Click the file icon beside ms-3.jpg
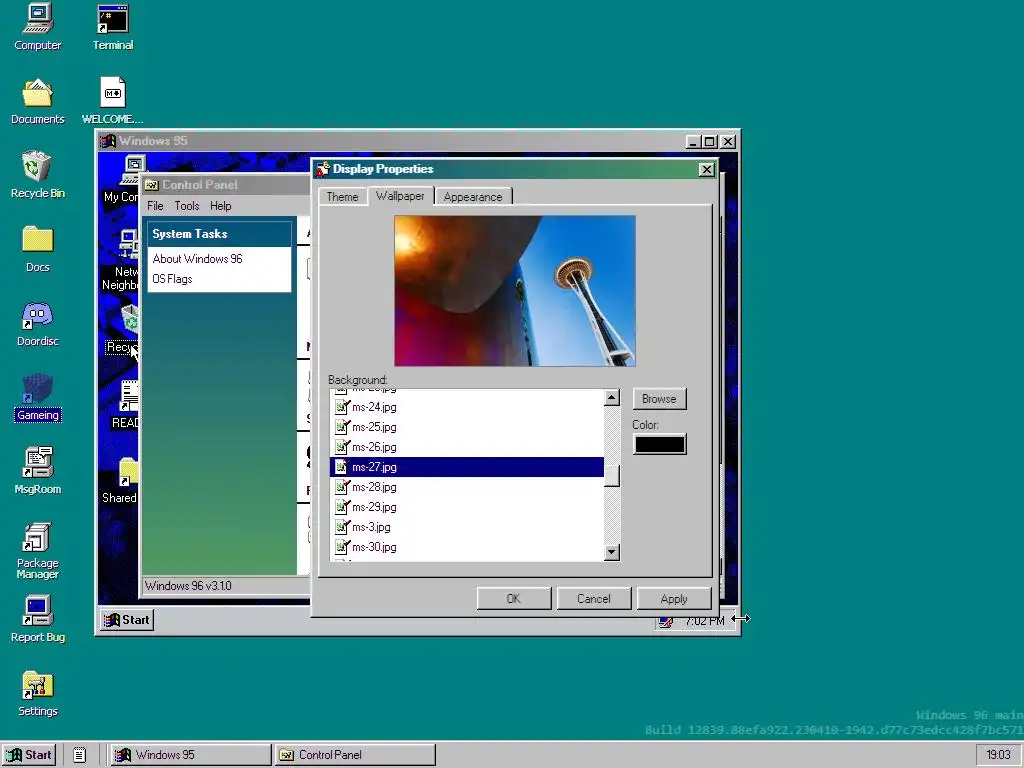This screenshot has width=1024, height=768. [x=342, y=527]
